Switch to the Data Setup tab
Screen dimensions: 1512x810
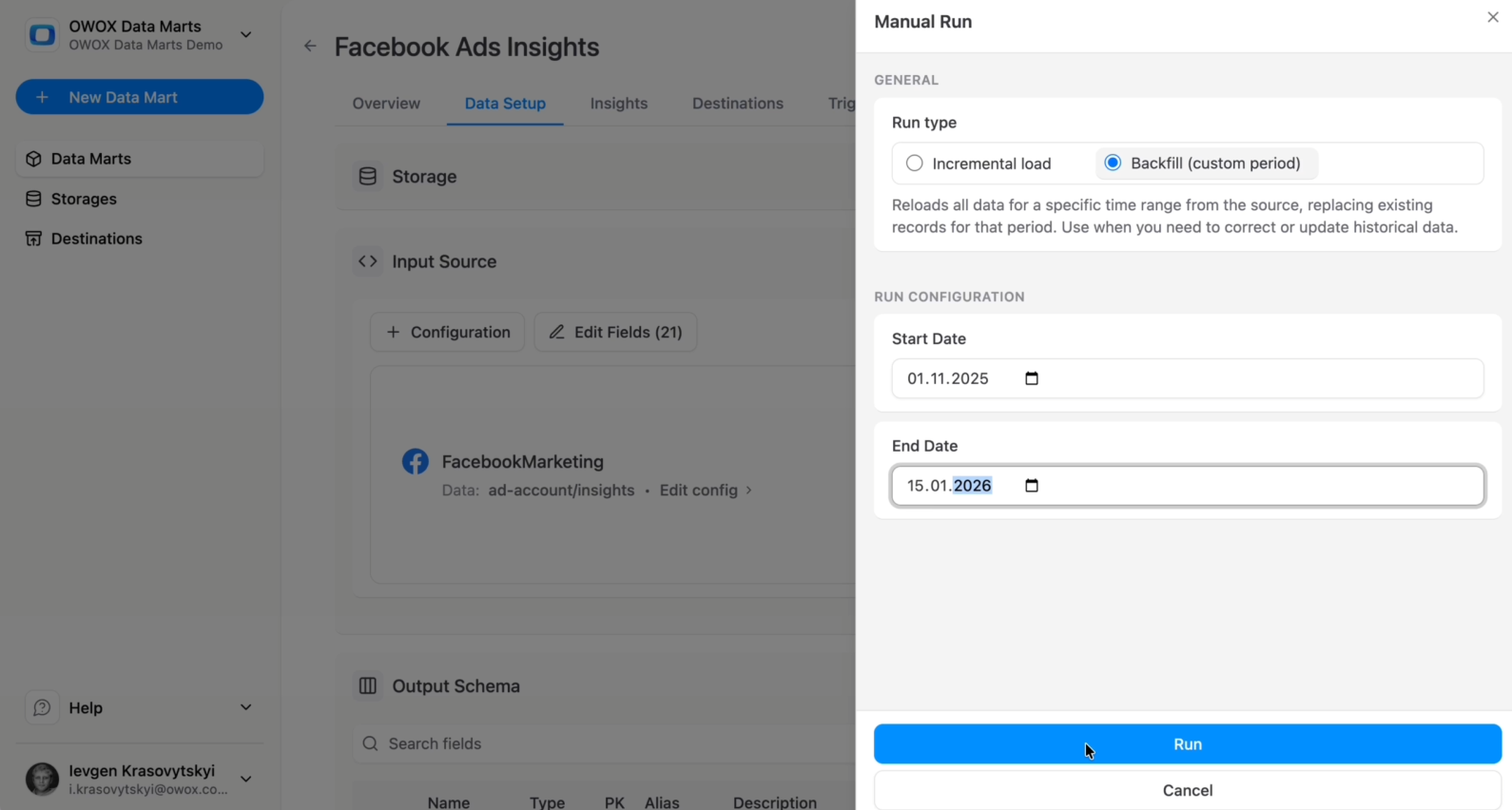pos(505,104)
